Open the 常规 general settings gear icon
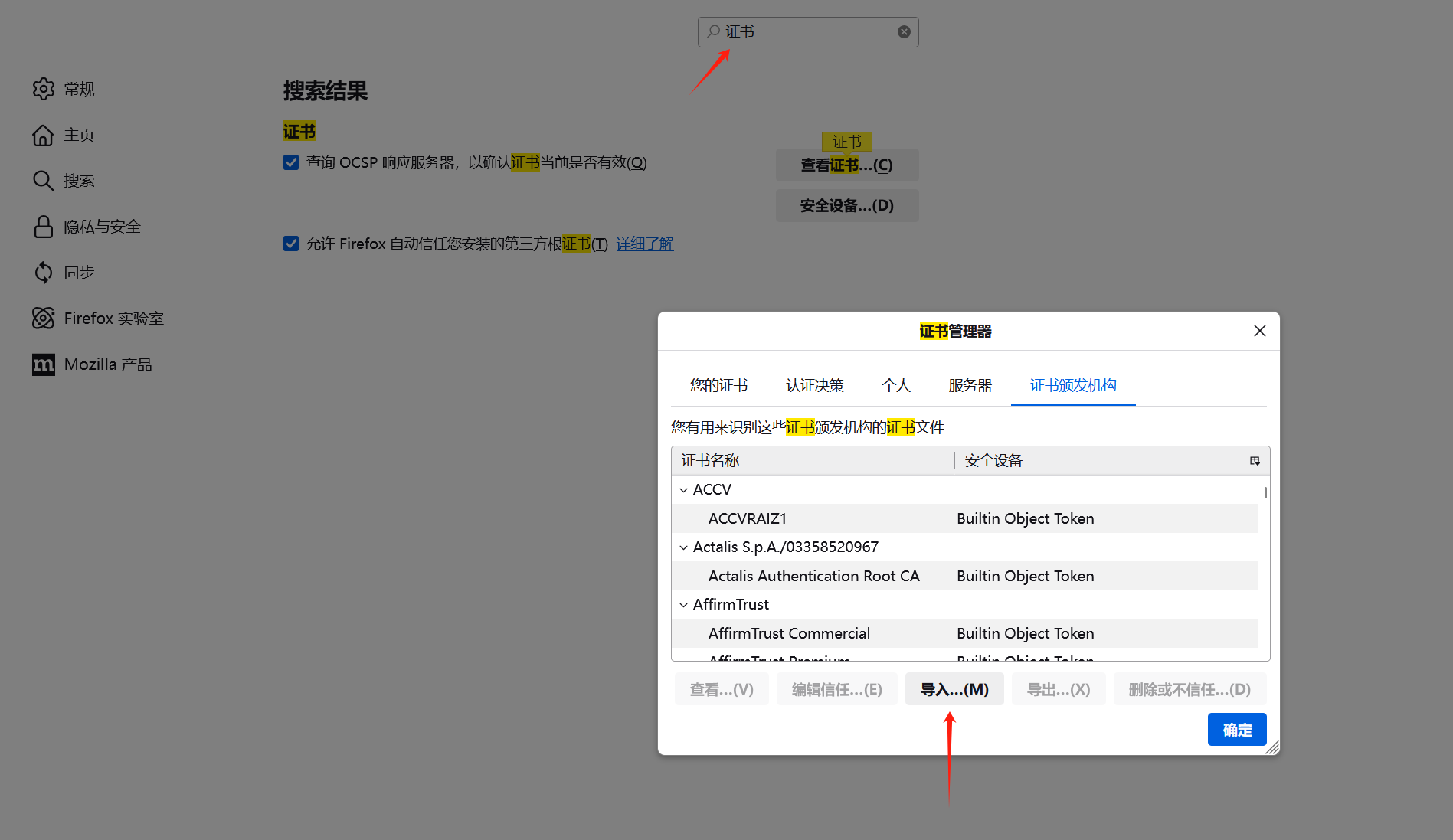This screenshot has width=1453, height=840. 44,89
